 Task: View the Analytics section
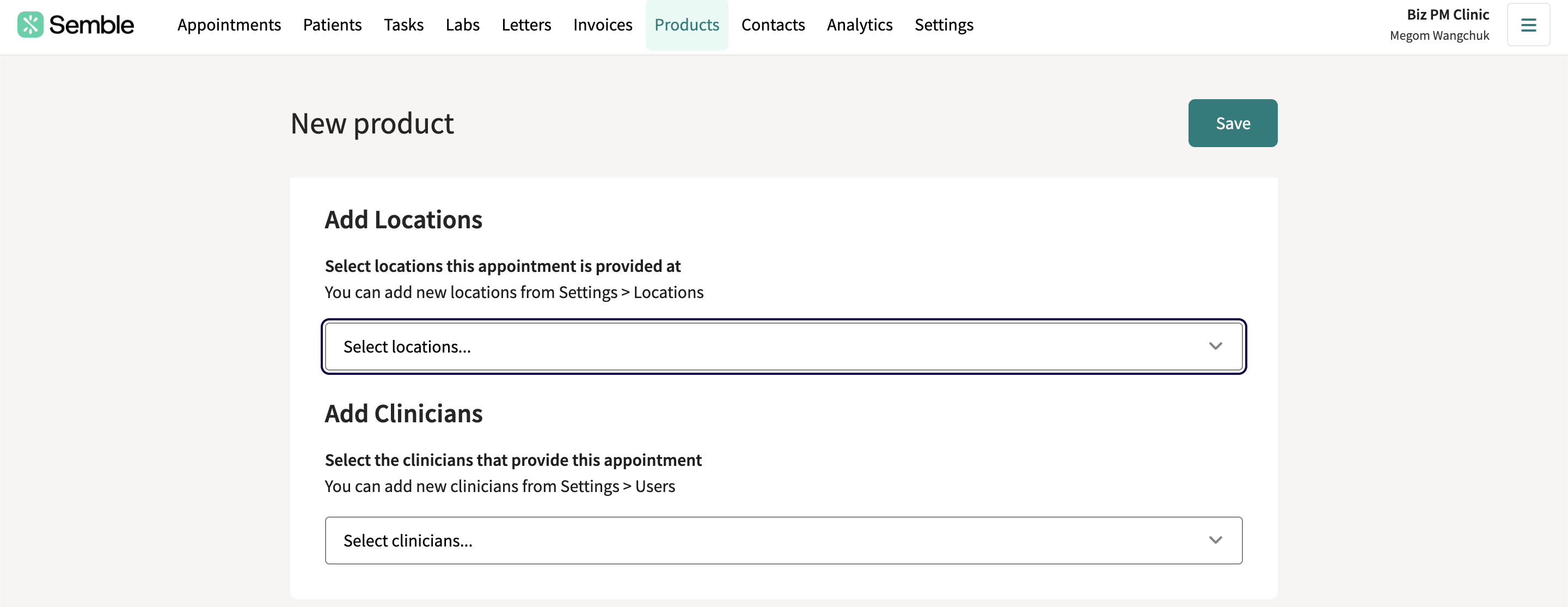tap(860, 25)
